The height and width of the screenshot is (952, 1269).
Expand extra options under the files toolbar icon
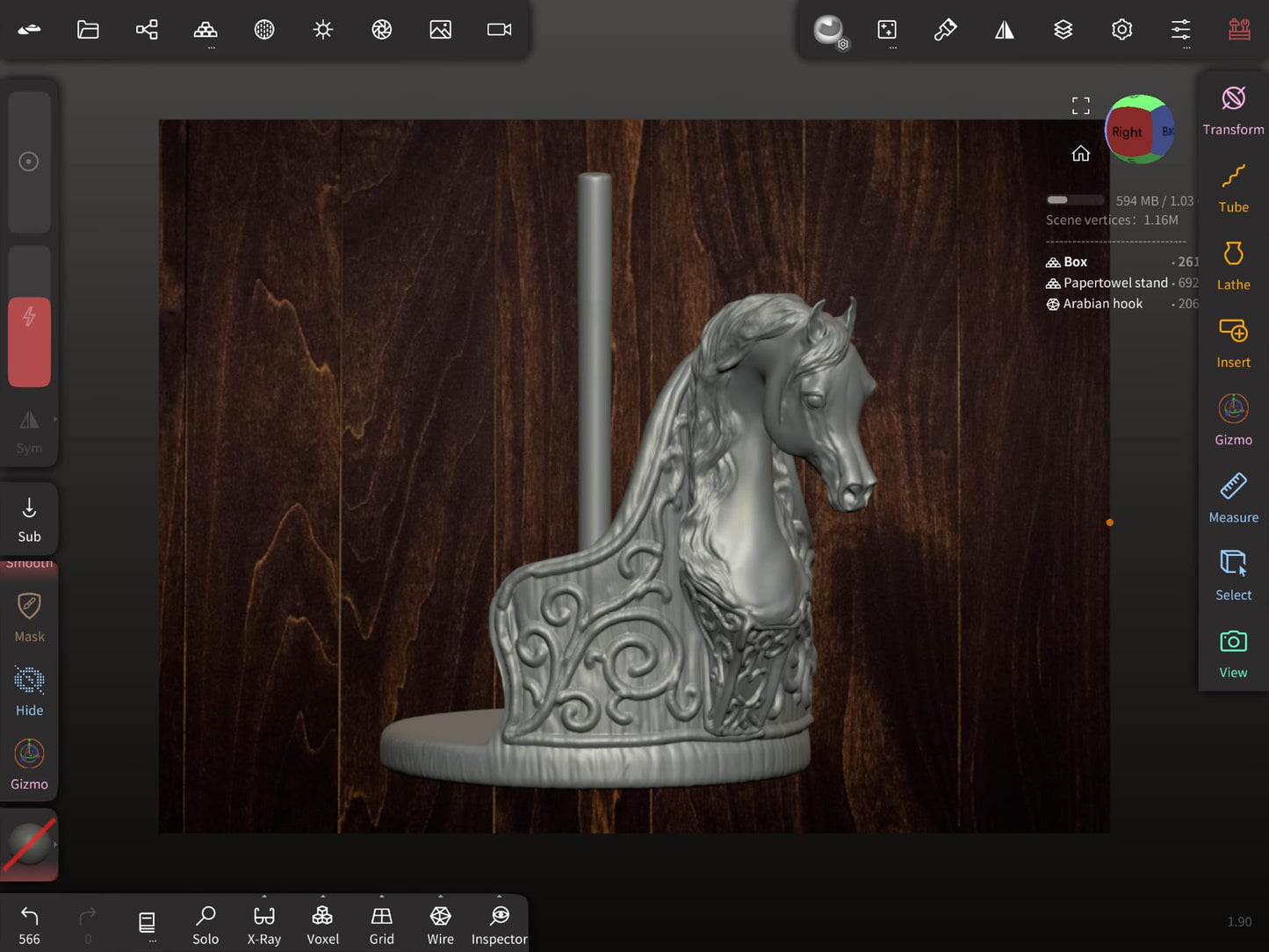[x=210, y=48]
